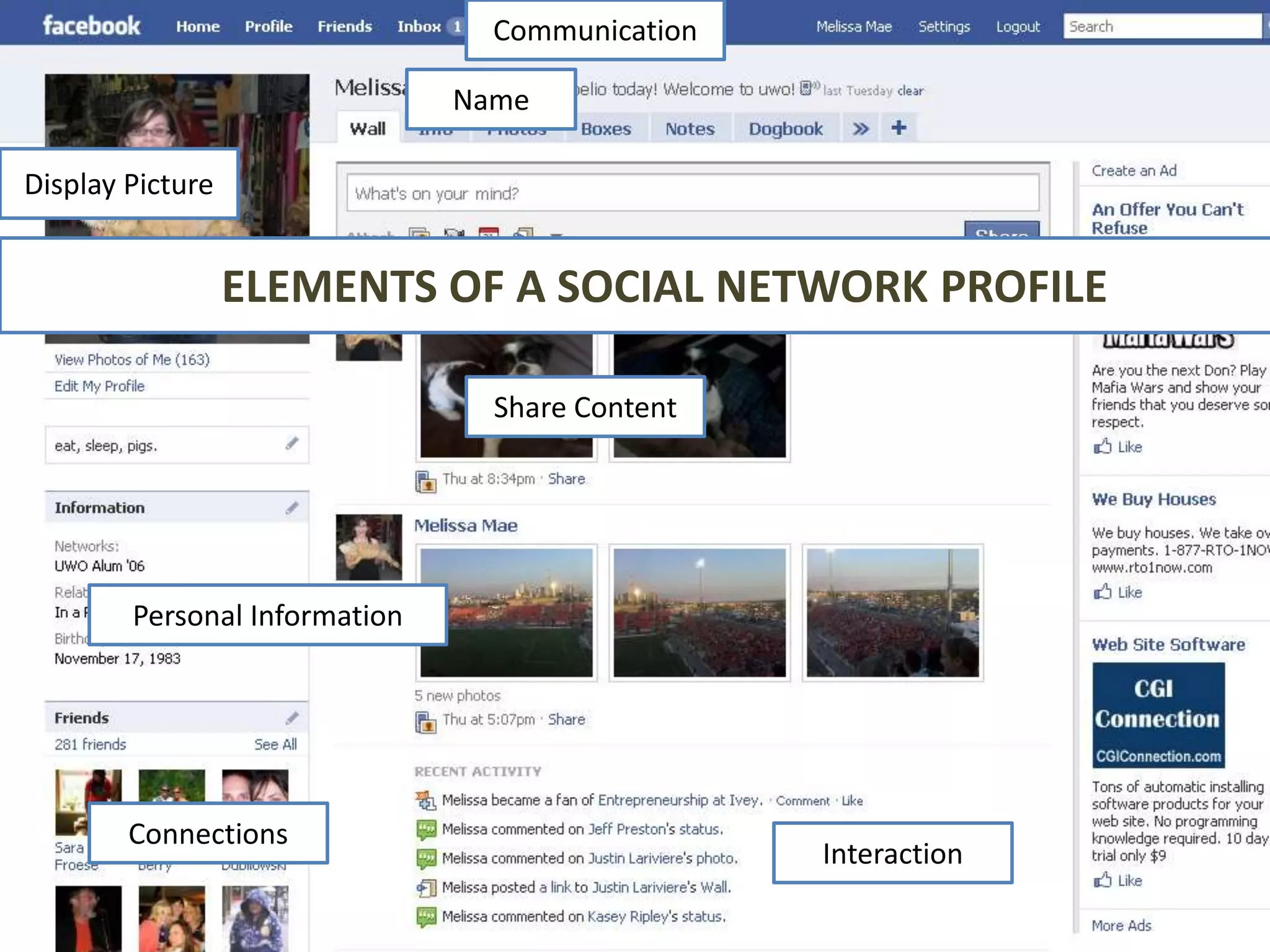Open the 281 friends list
Image resolution: width=1270 pixels, height=952 pixels.
[x=90, y=744]
